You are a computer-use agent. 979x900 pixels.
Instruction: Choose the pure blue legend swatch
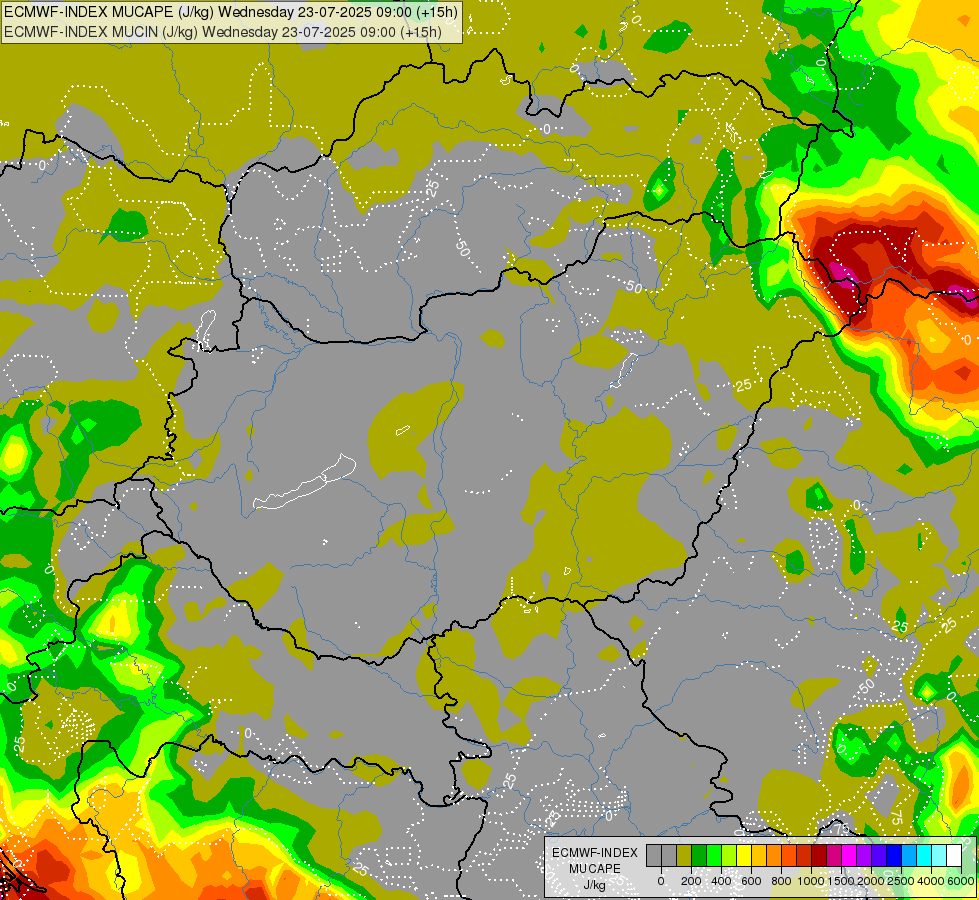click(895, 856)
